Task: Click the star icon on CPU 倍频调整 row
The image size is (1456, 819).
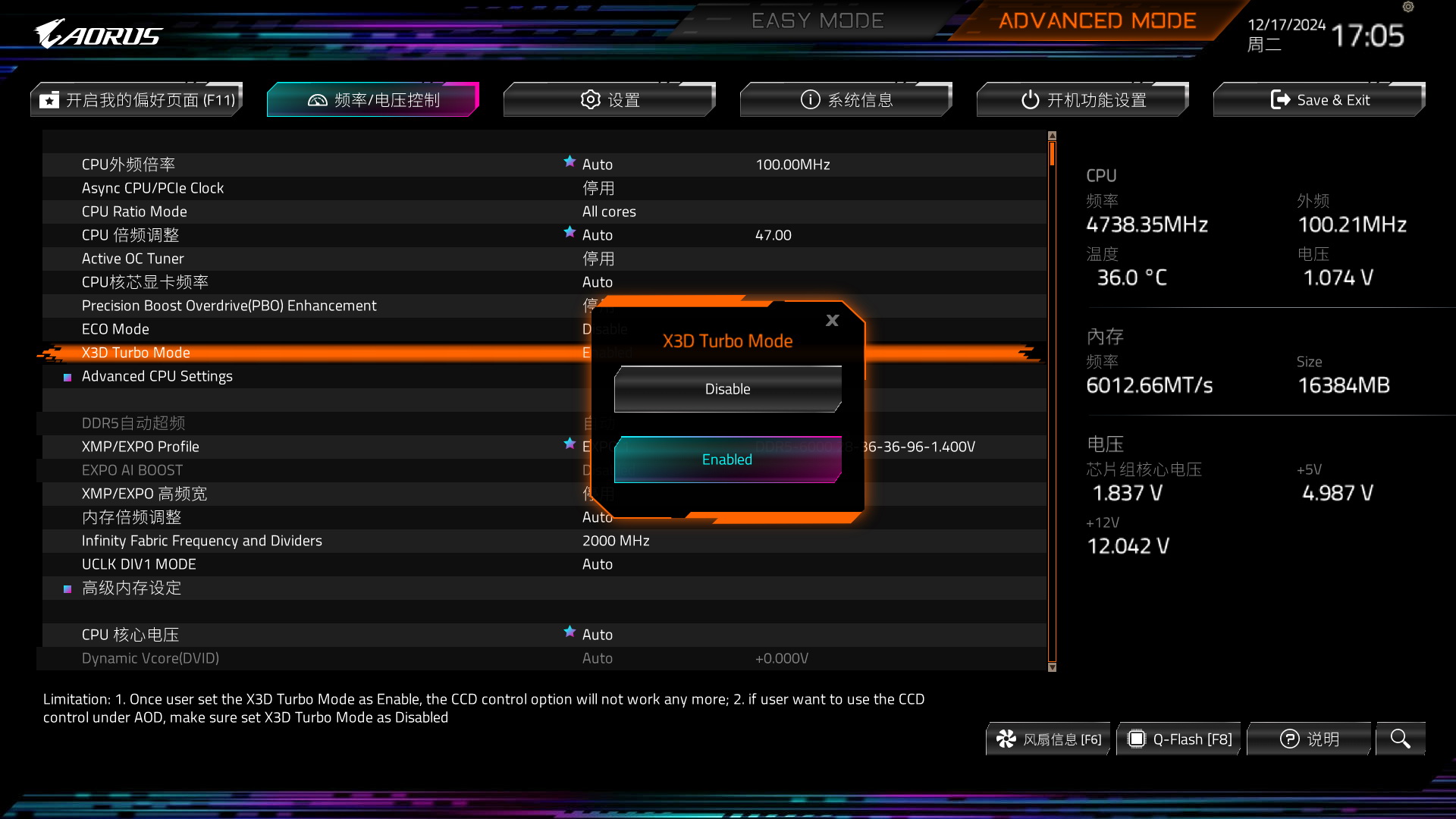Action: (x=570, y=232)
